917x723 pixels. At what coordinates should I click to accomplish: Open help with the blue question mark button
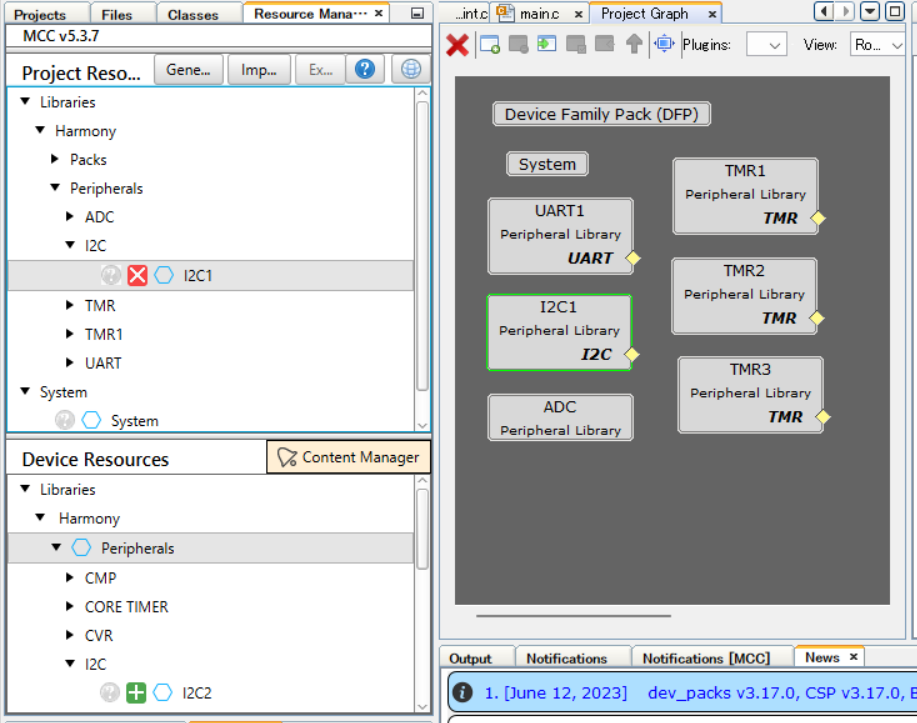tap(365, 69)
